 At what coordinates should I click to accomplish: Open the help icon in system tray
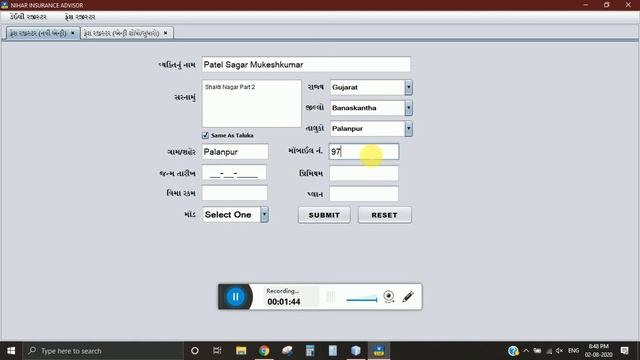(513, 351)
